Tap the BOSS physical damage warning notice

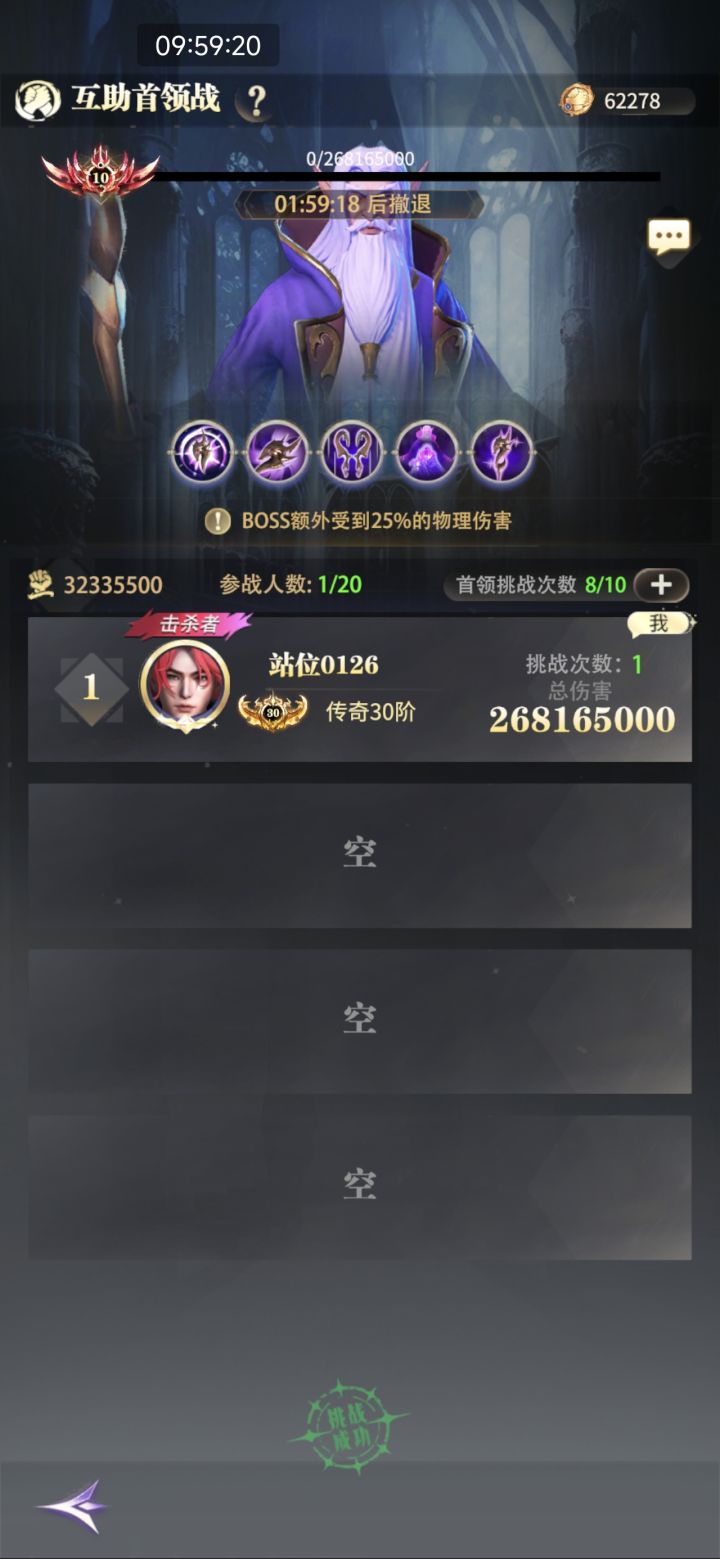pyautogui.click(x=360, y=521)
